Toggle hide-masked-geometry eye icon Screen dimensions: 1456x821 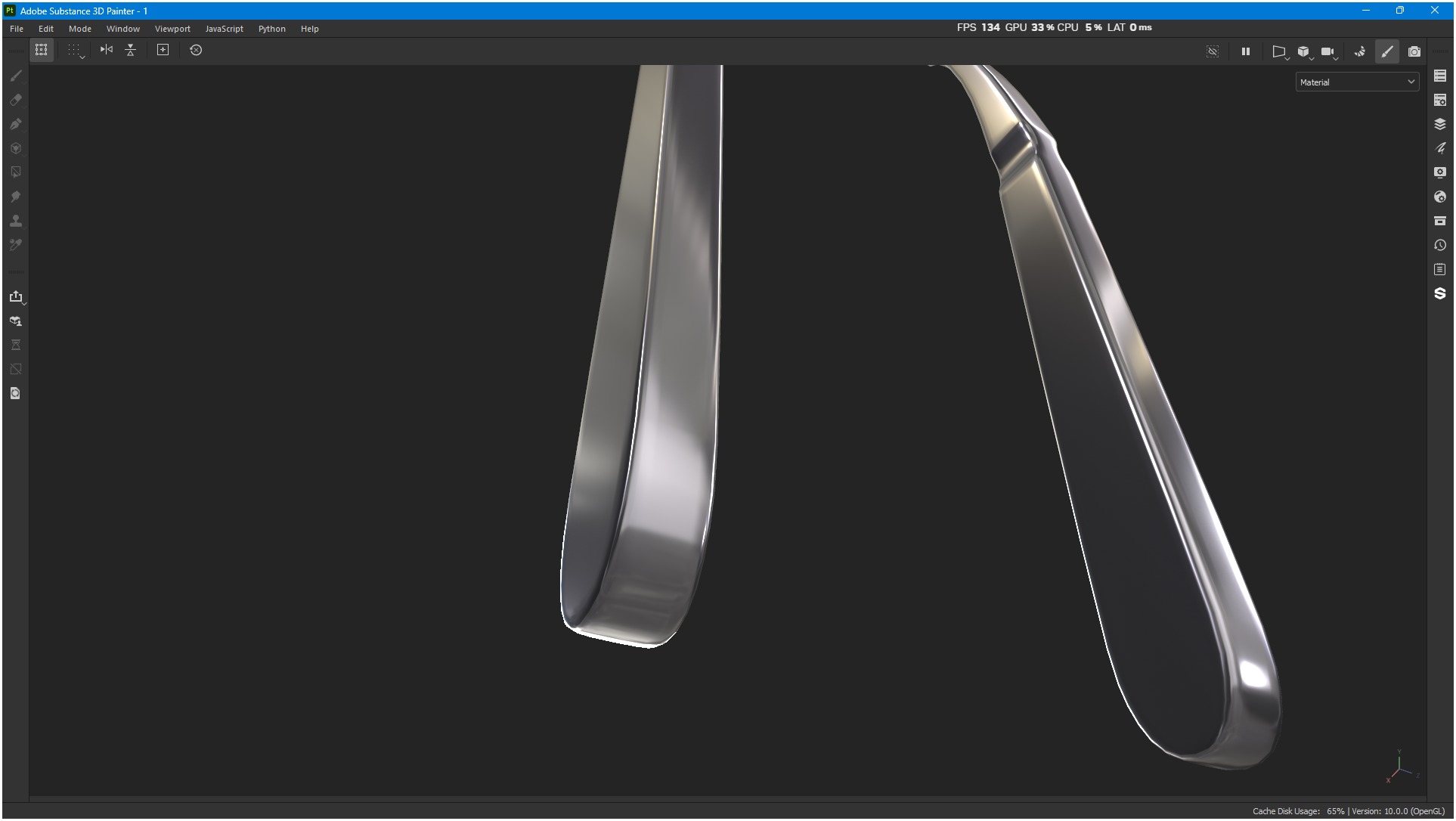coord(1213,51)
